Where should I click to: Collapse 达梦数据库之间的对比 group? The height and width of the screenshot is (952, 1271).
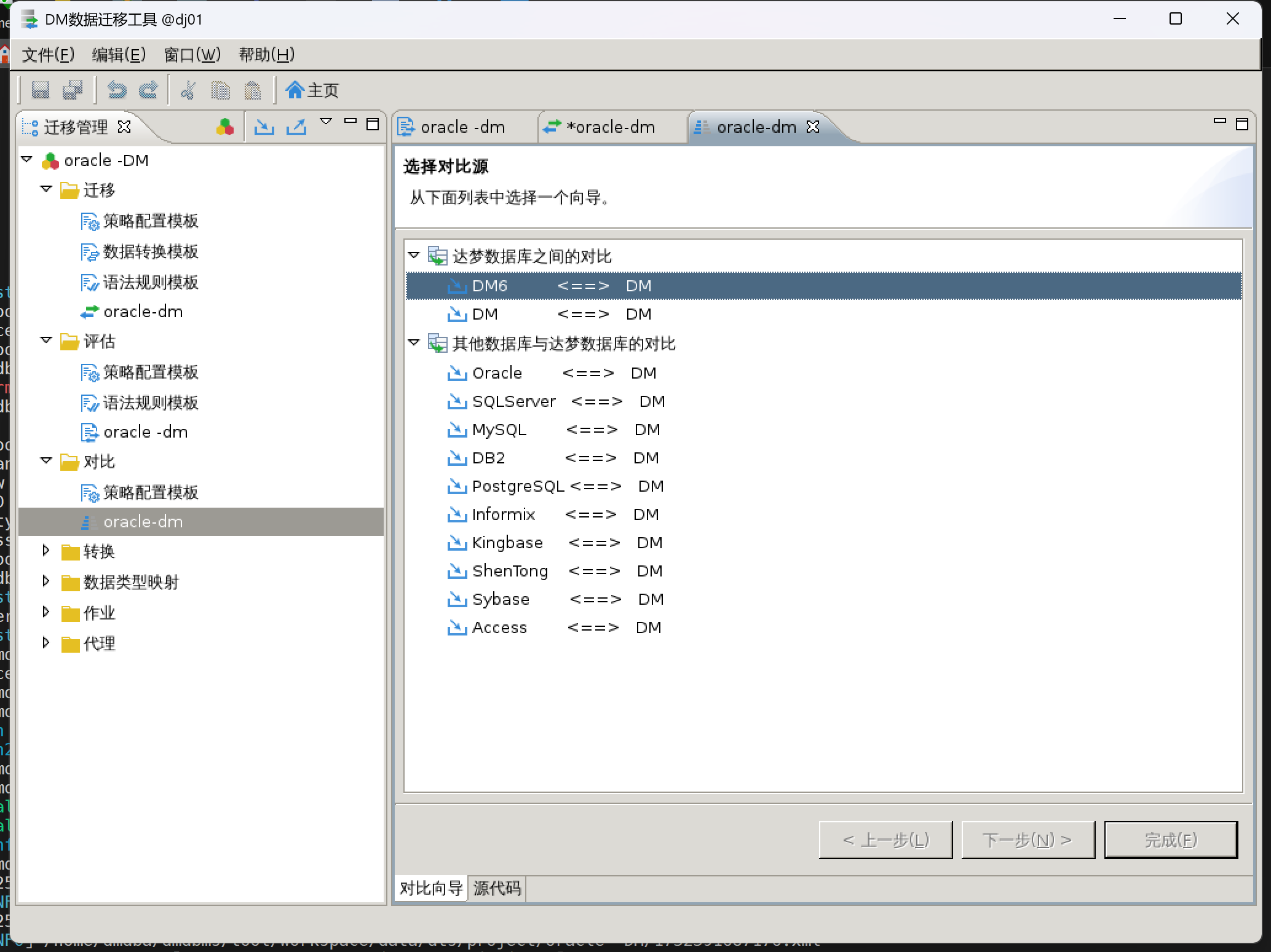point(414,255)
